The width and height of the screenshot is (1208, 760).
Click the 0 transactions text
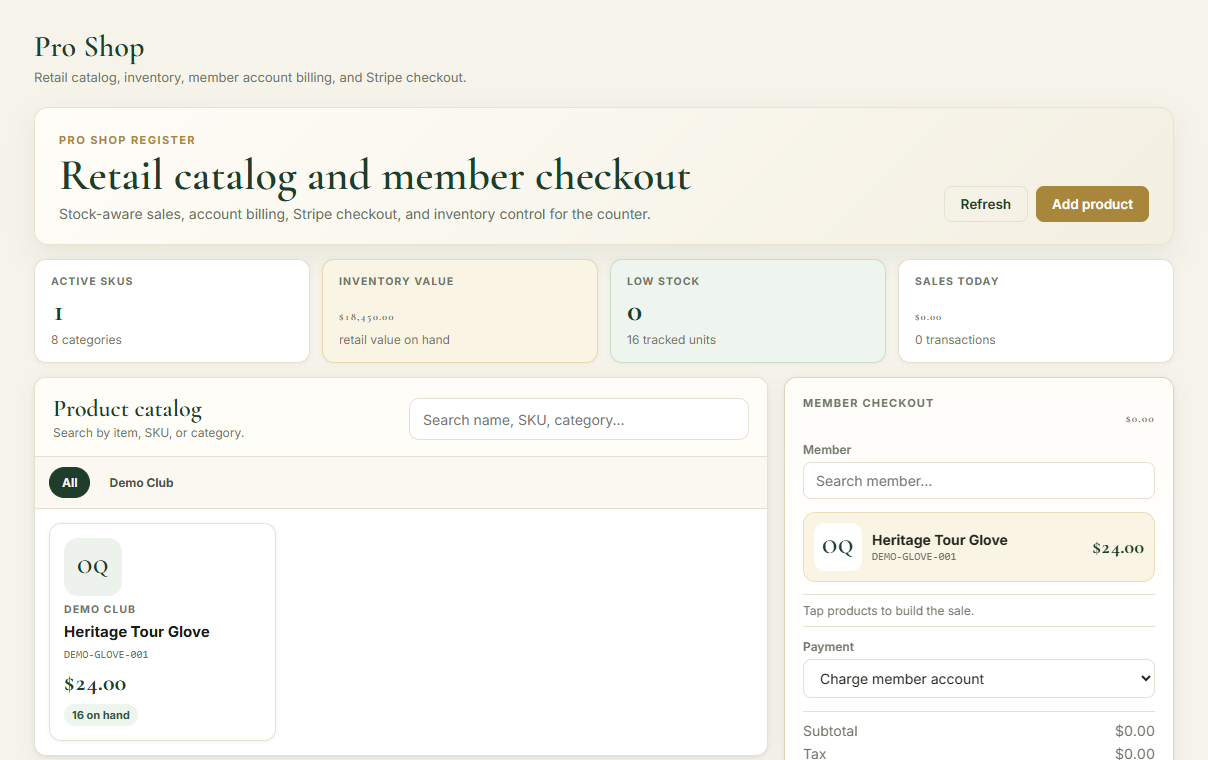click(x=955, y=340)
